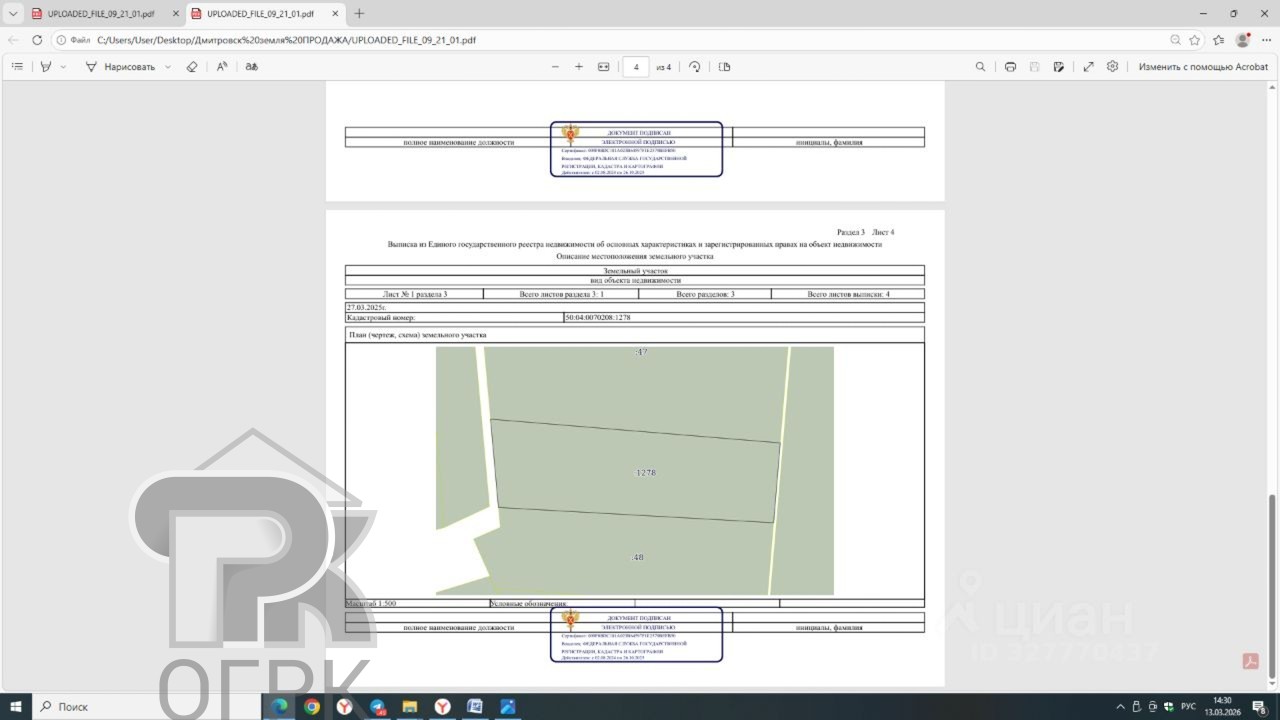
Task: Activate the Read Aloud icon
Action: tap(222, 67)
